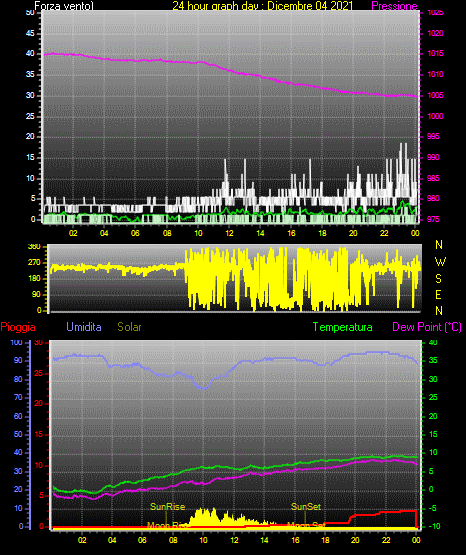Click the 'Dew Point (°C)' legend label

pyautogui.click(x=427, y=327)
